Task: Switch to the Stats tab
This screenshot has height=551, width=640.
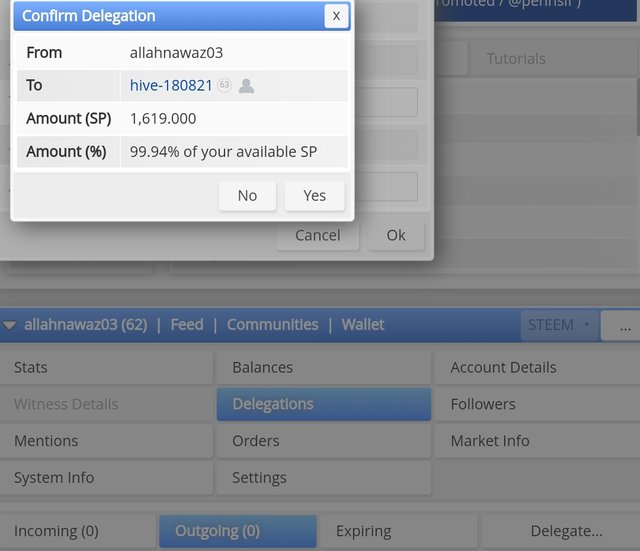Action: (x=106, y=367)
